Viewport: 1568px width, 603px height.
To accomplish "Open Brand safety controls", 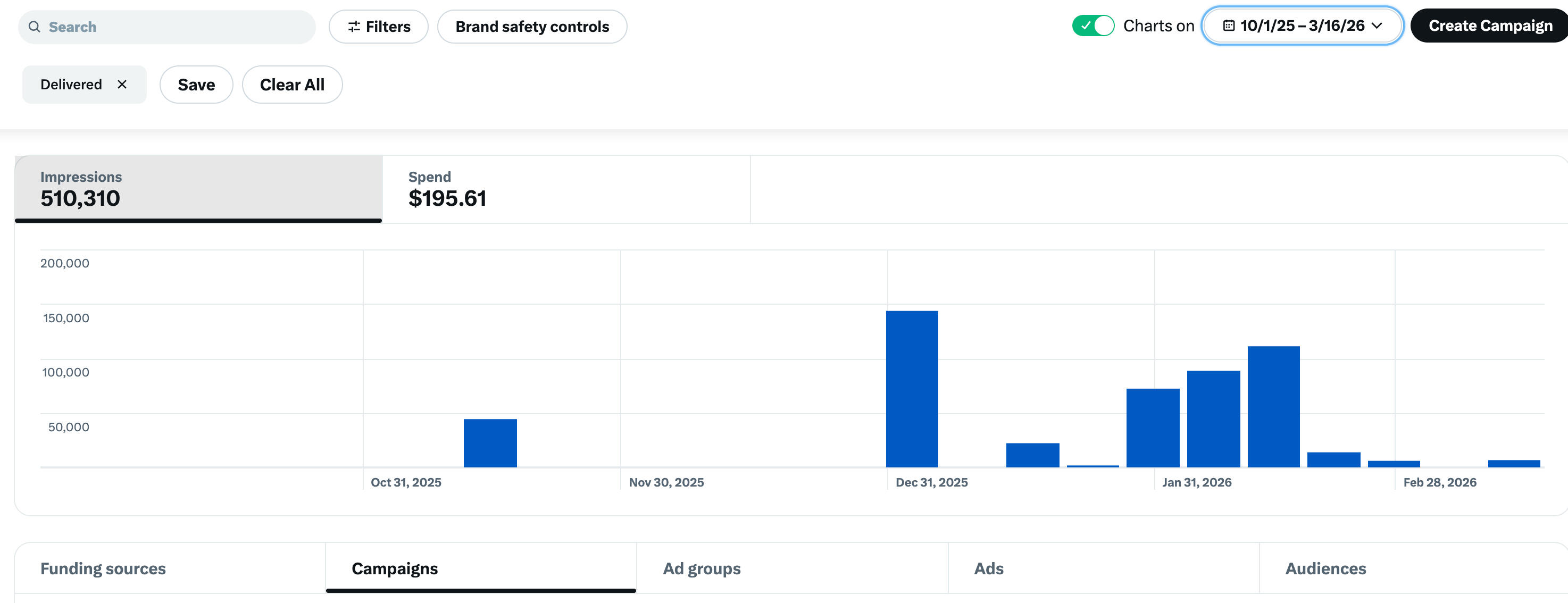I will pos(531,27).
